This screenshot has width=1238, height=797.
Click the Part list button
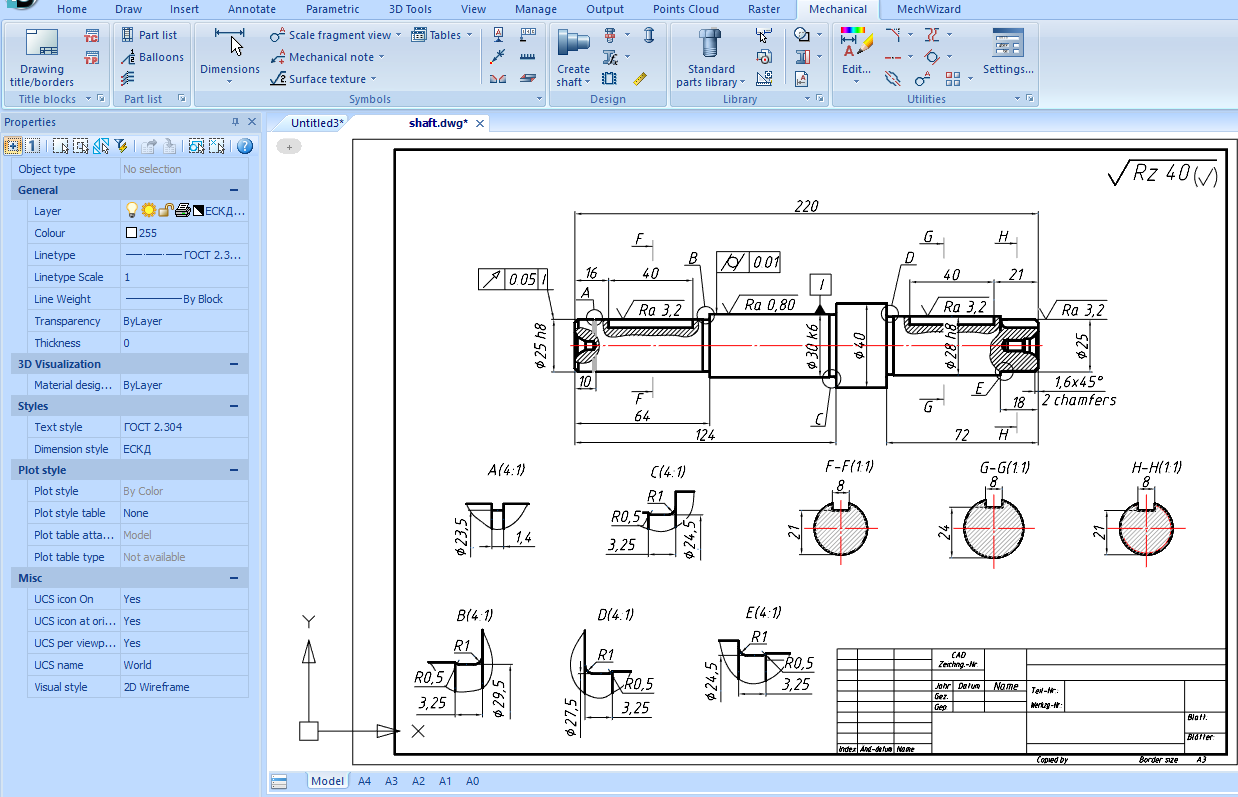click(x=149, y=35)
